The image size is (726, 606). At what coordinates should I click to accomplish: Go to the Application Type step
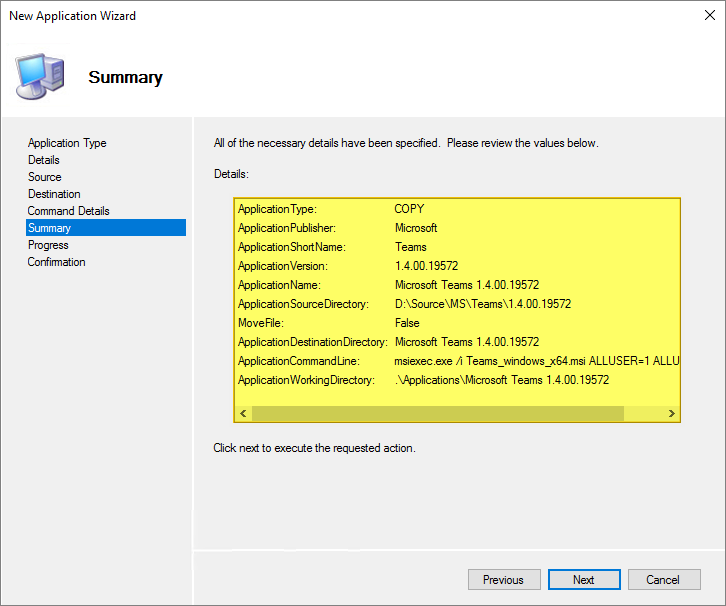tap(67, 143)
